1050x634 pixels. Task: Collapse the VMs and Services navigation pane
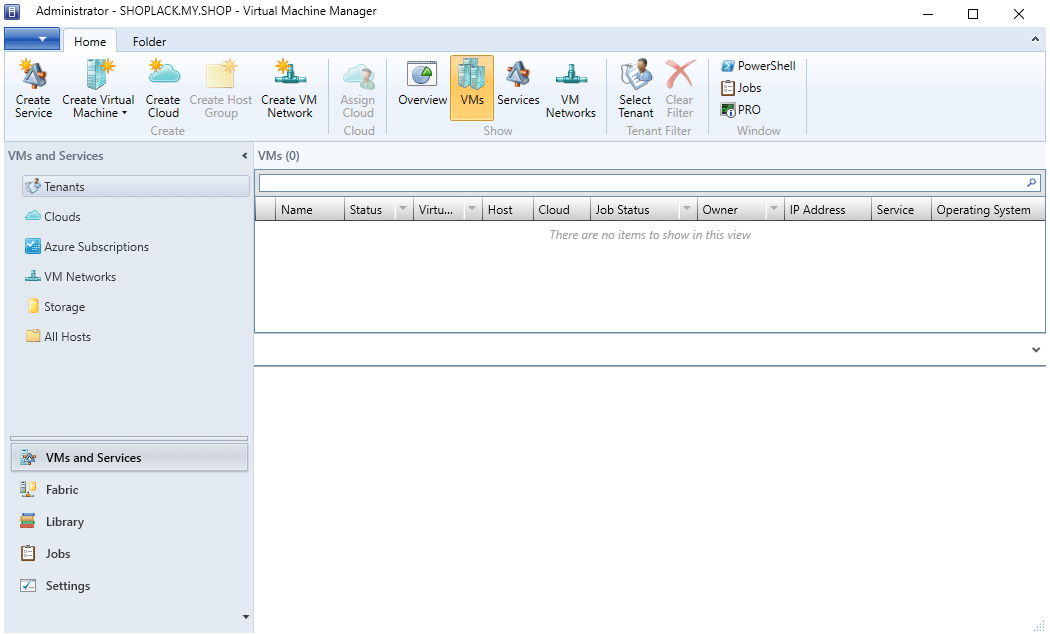[x=244, y=156]
